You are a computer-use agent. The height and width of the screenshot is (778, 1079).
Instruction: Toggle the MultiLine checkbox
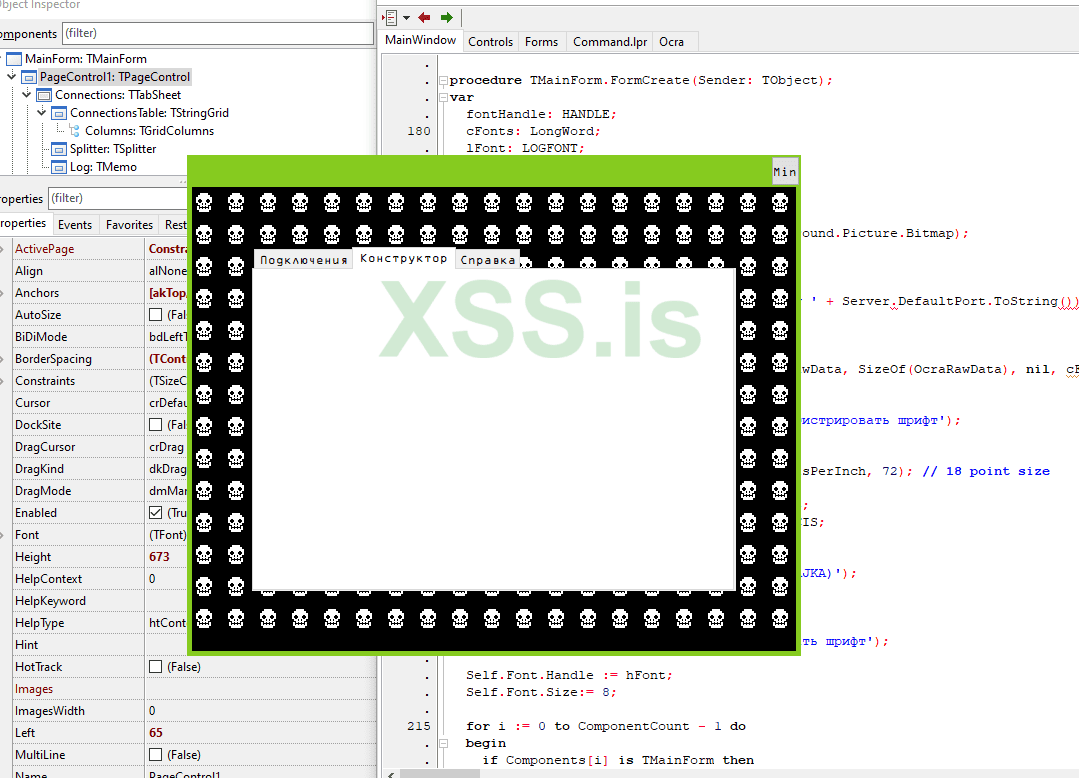point(156,755)
